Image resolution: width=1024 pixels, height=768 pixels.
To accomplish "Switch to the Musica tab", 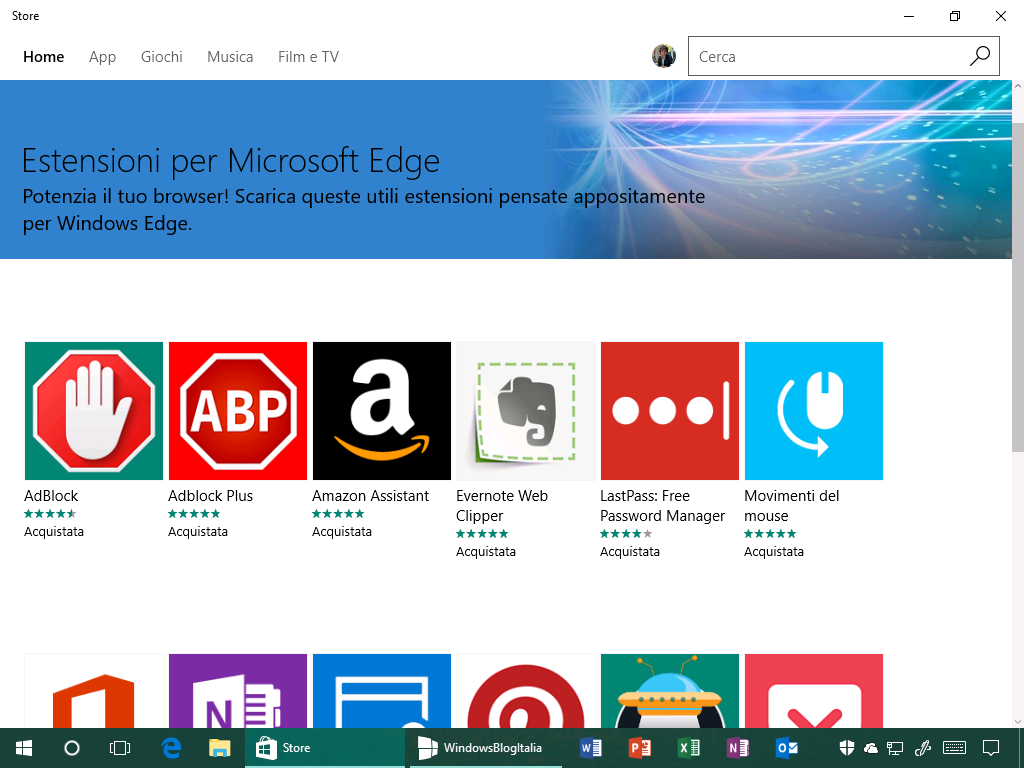I will coord(230,57).
